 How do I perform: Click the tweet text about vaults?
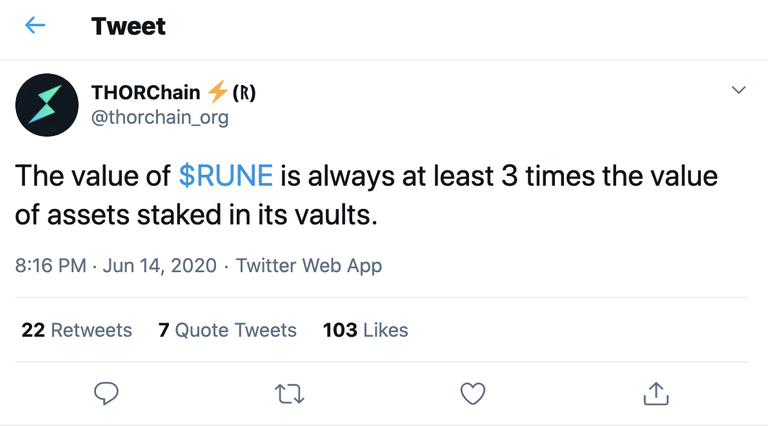coord(366,195)
